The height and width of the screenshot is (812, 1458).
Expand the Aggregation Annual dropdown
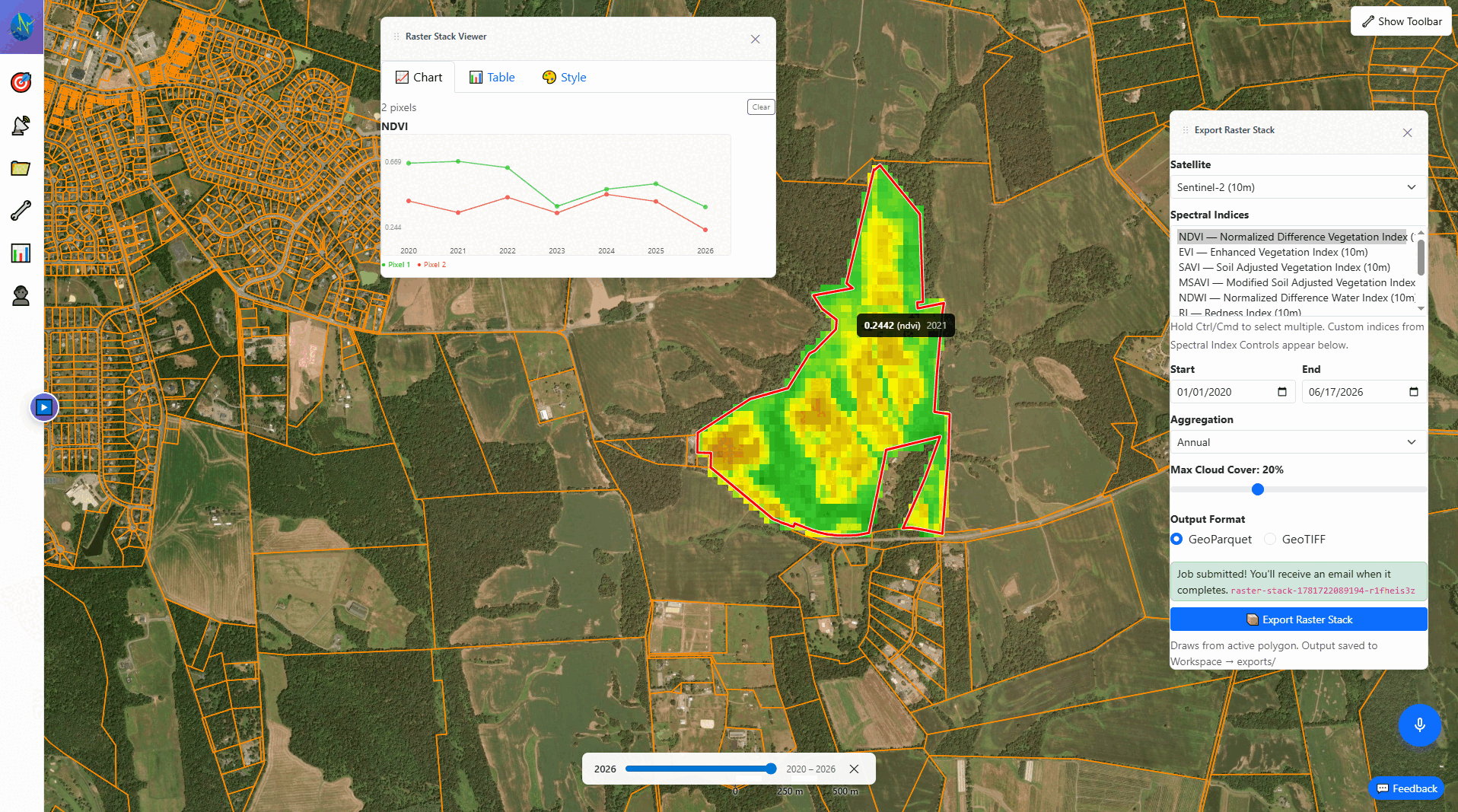tap(1298, 442)
